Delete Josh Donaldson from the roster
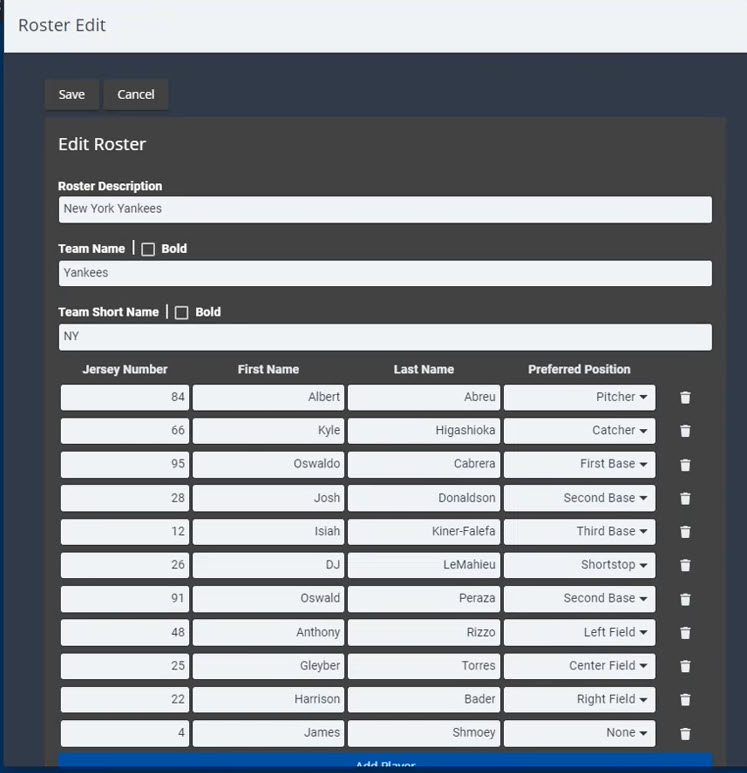This screenshot has height=773, width=747. [x=685, y=498]
